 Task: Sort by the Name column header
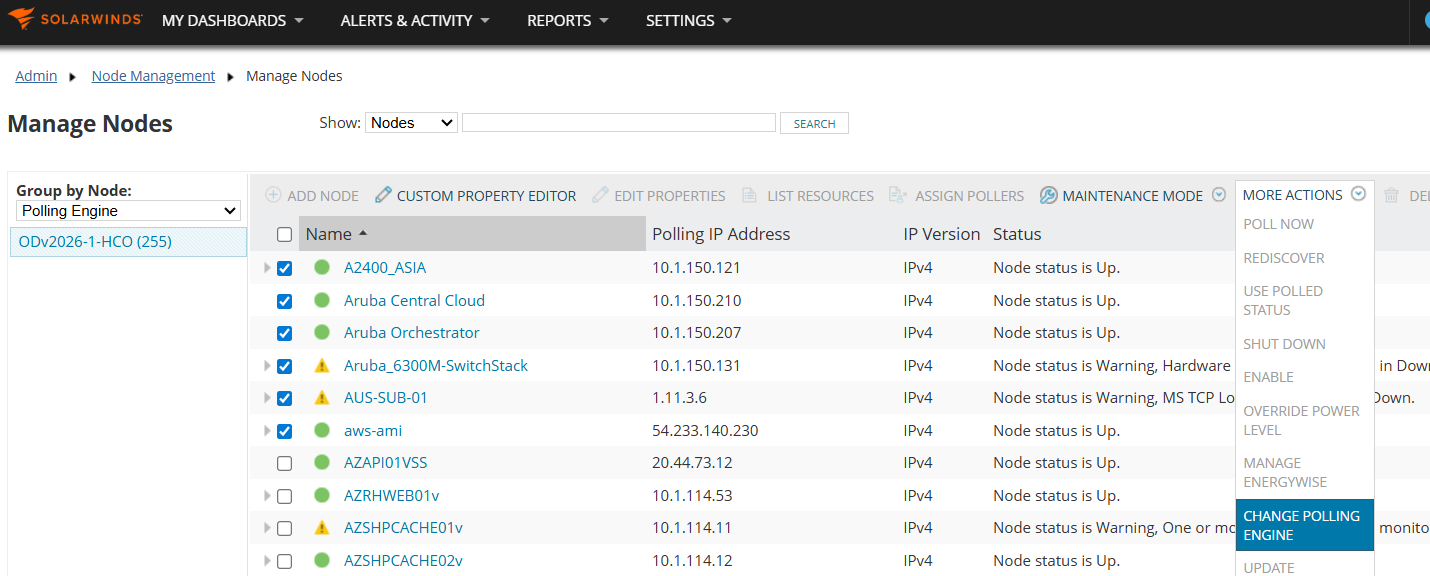tap(472, 234)
